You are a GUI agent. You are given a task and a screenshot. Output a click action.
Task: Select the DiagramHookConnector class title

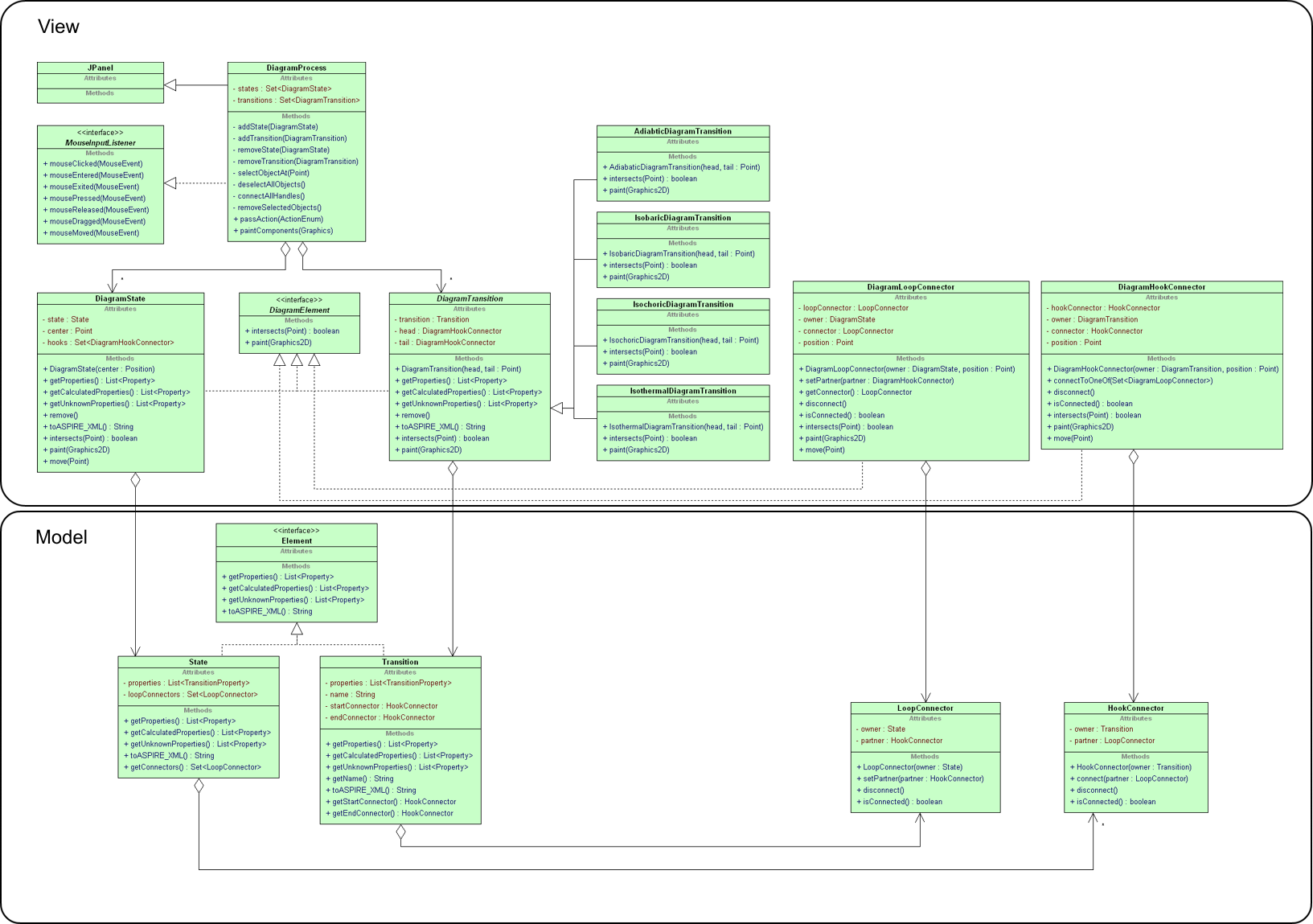coord(1162,287)
